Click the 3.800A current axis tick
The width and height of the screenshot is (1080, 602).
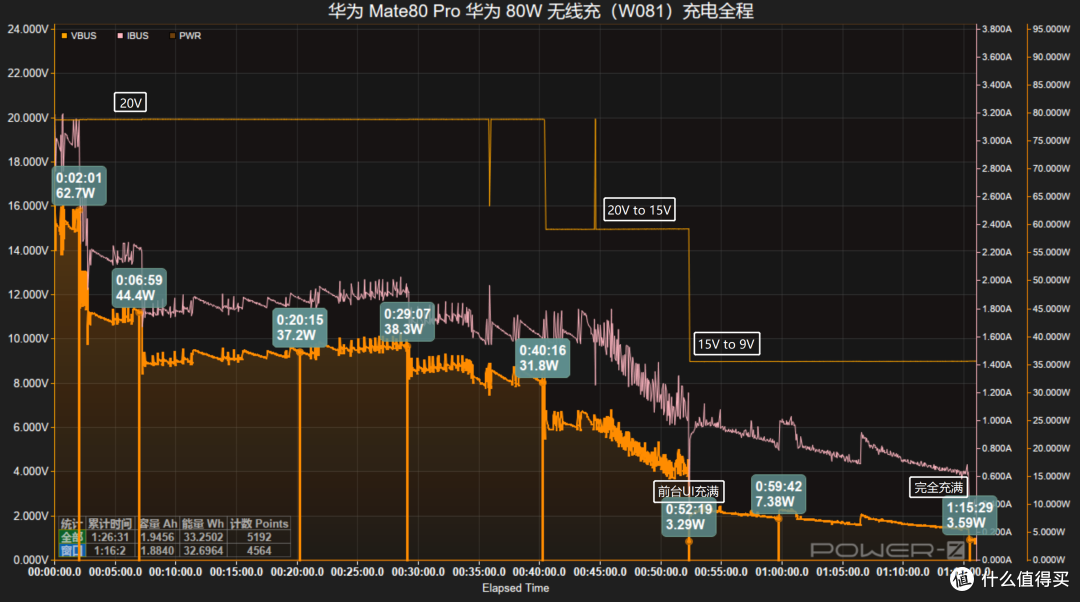(997, 29)
